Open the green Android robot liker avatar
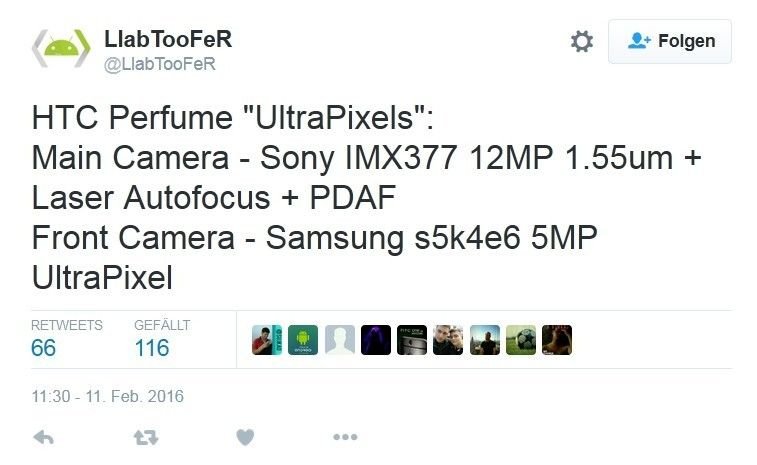Screen dimensions: 757x465 pyautogui.click(x=303, y=340)
